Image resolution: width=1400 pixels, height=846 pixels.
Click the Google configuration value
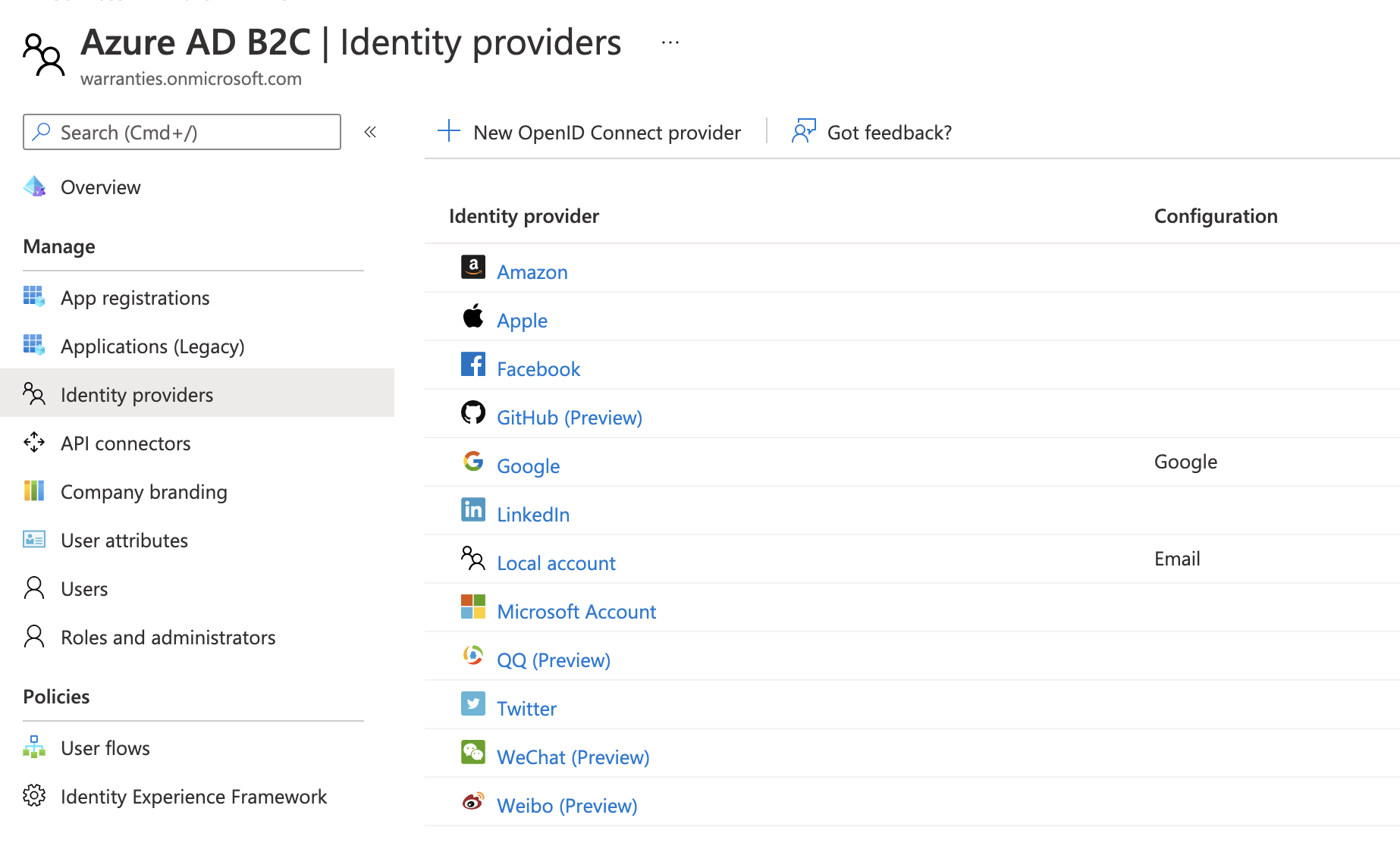(x=1185, y=462)
